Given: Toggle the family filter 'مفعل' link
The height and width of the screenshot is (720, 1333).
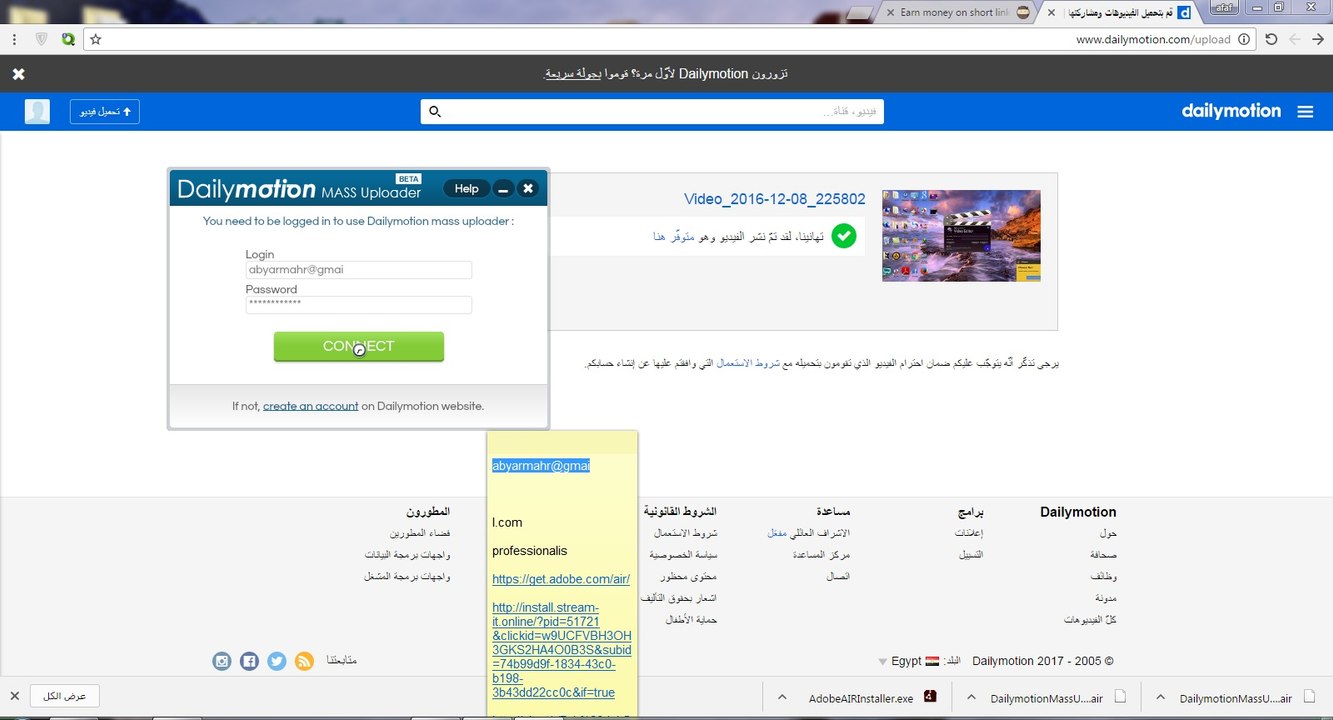Looking at the screenshot, I should coord(777,534).
